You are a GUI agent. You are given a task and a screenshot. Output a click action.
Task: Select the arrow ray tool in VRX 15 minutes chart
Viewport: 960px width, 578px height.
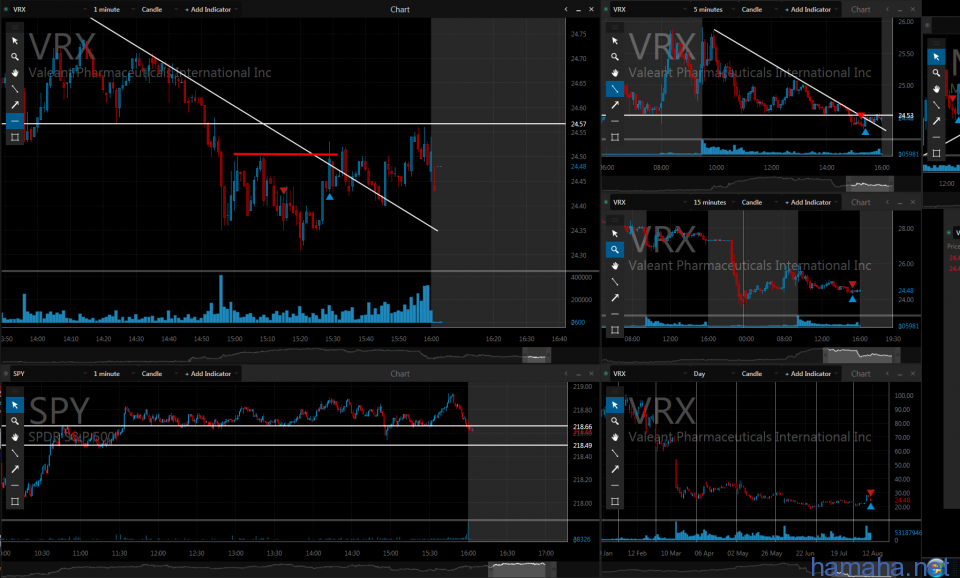click(615, 298)
